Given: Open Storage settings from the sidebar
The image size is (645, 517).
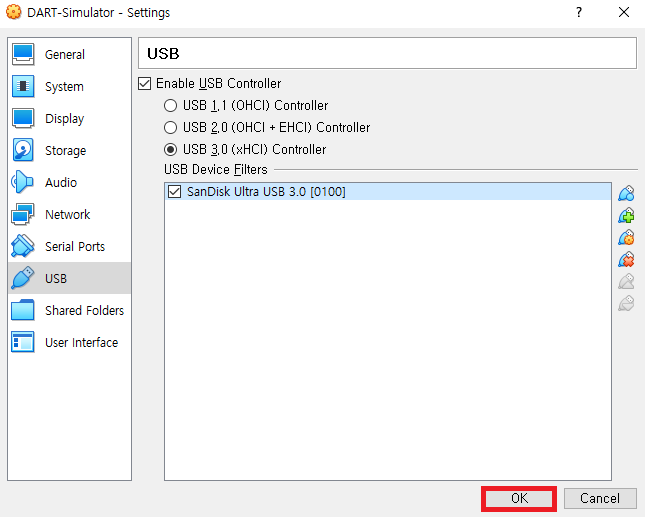Looking at the screenshot, I should tap(65, 151).
